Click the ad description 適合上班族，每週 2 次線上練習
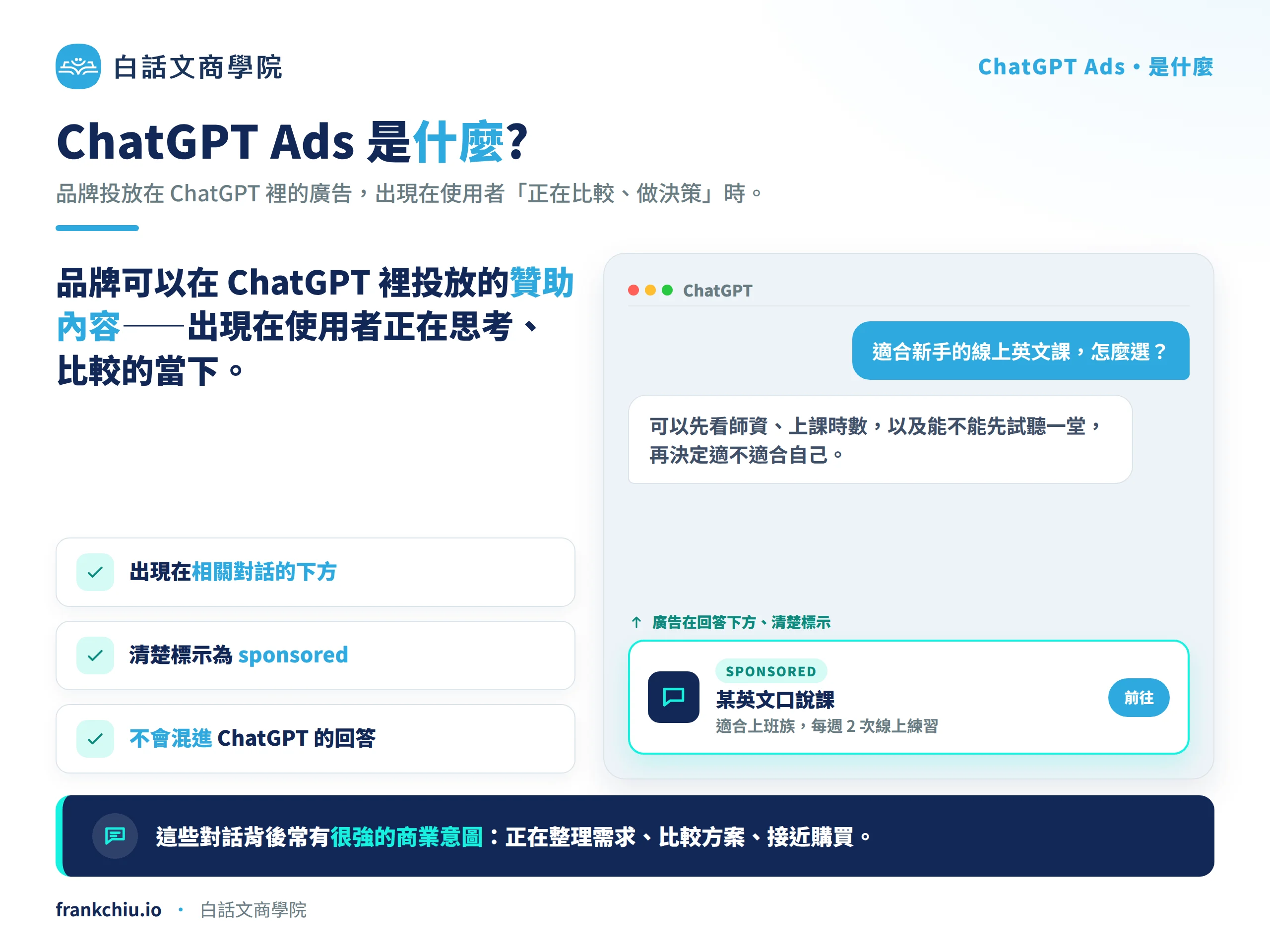The image size is (1270, 952). 827,726
